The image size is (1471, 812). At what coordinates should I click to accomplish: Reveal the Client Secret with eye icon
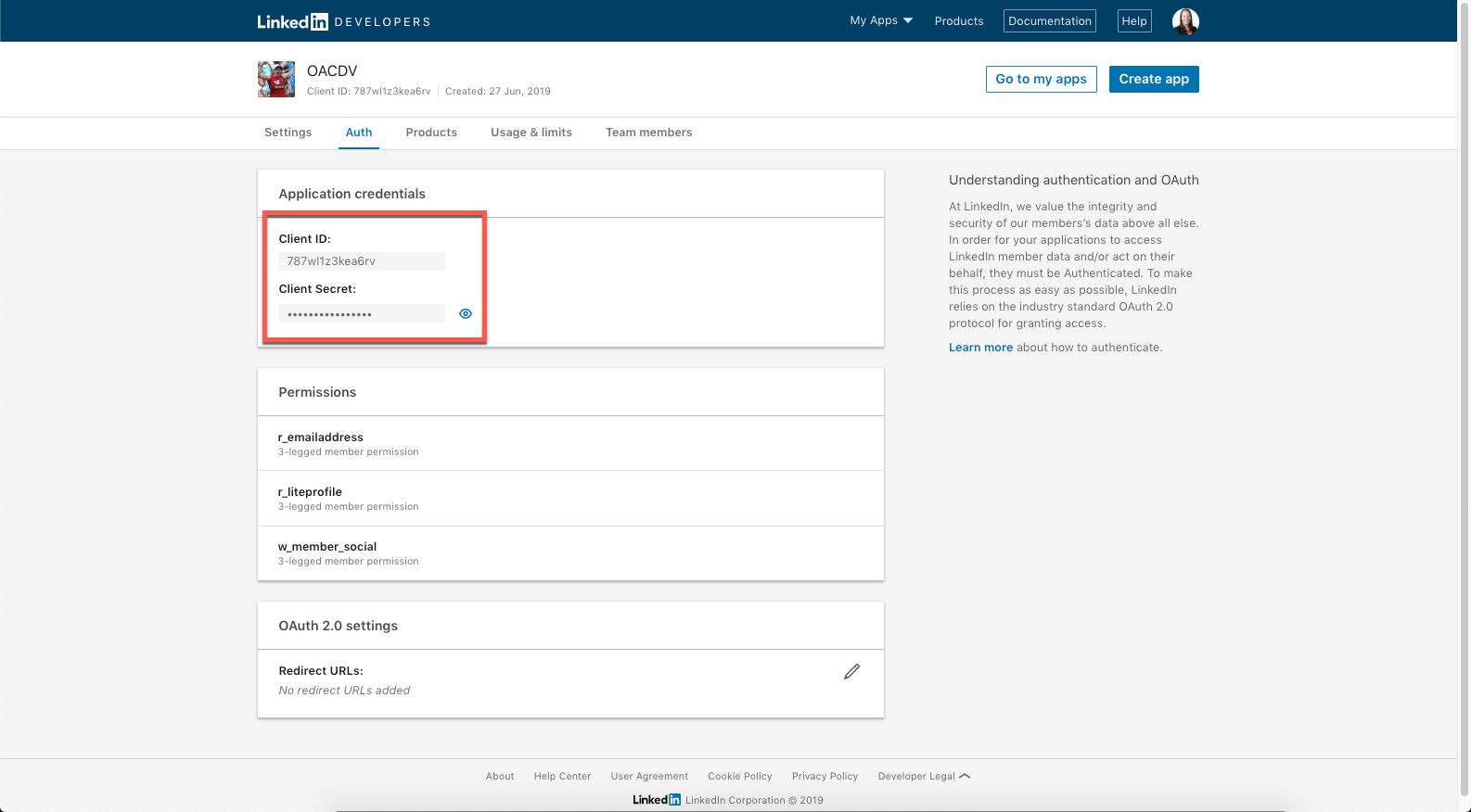(x=466, y=314)
